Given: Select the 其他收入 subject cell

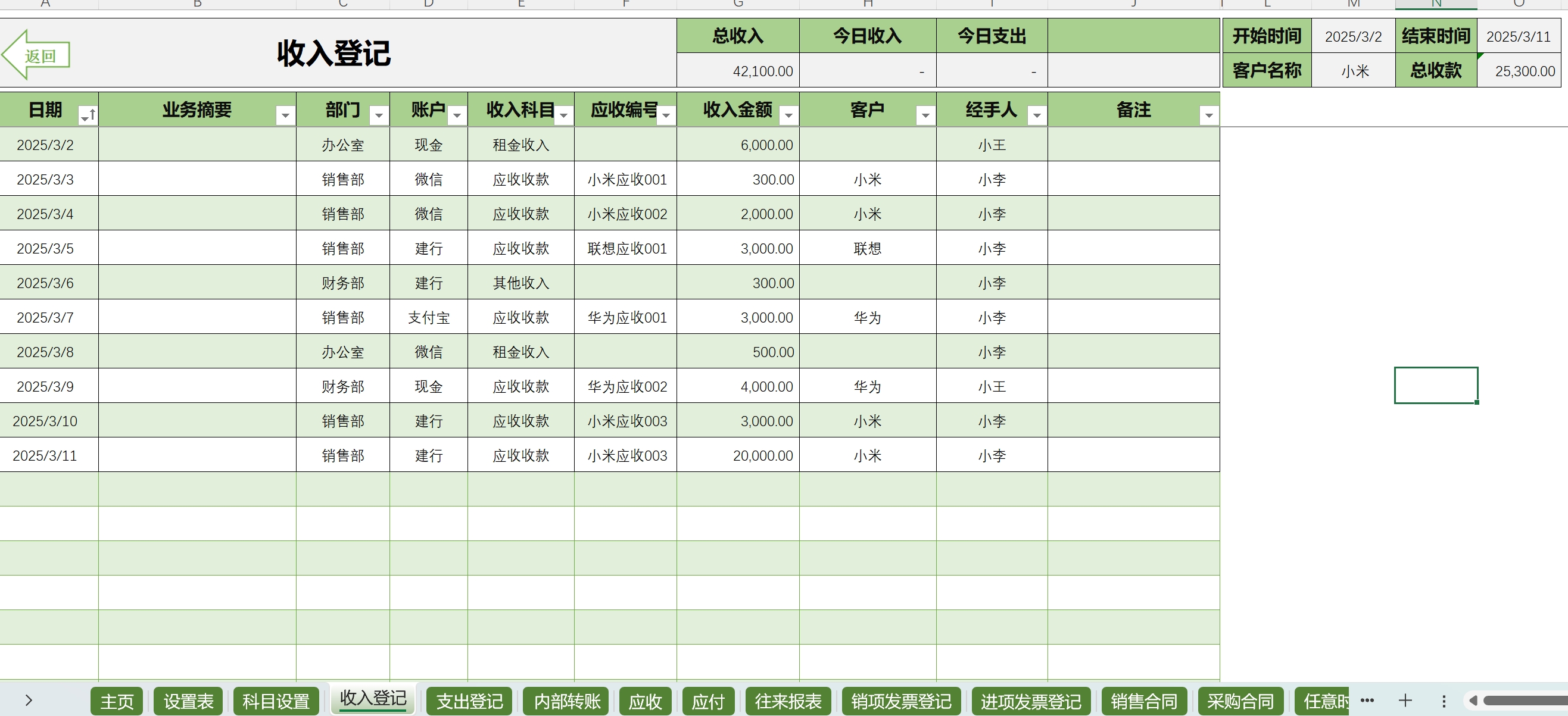Looking at the screenshot, I should [x=521, y=283].
